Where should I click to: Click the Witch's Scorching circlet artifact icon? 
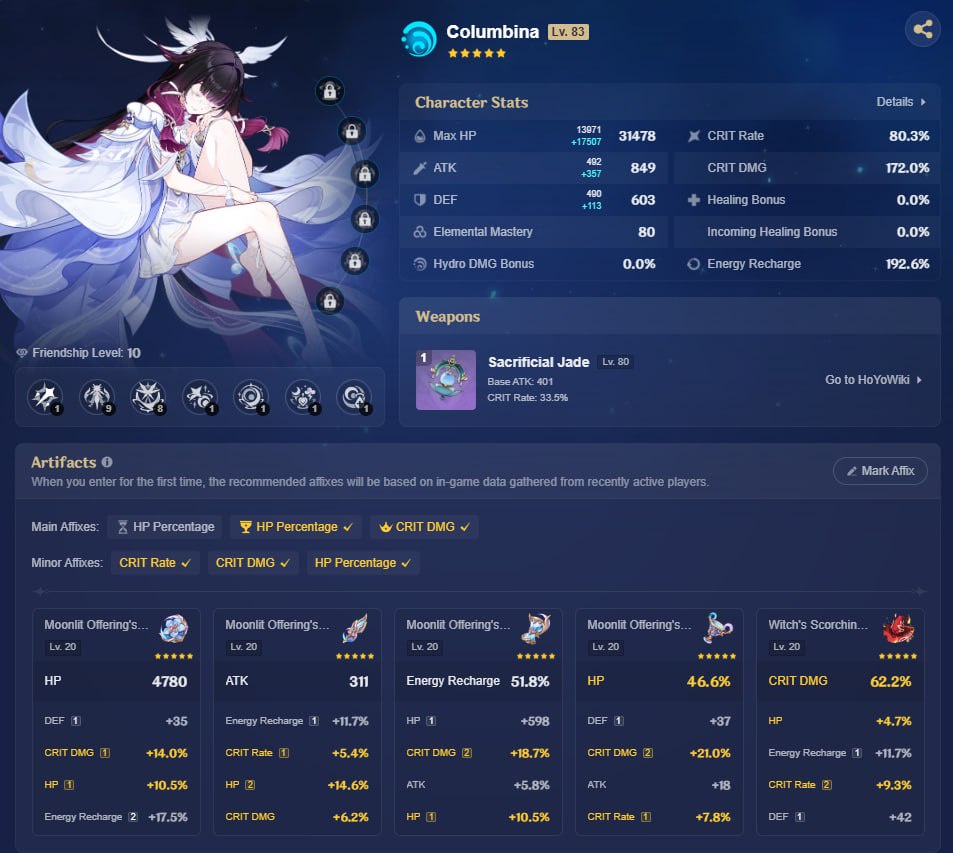pos(898,629)
